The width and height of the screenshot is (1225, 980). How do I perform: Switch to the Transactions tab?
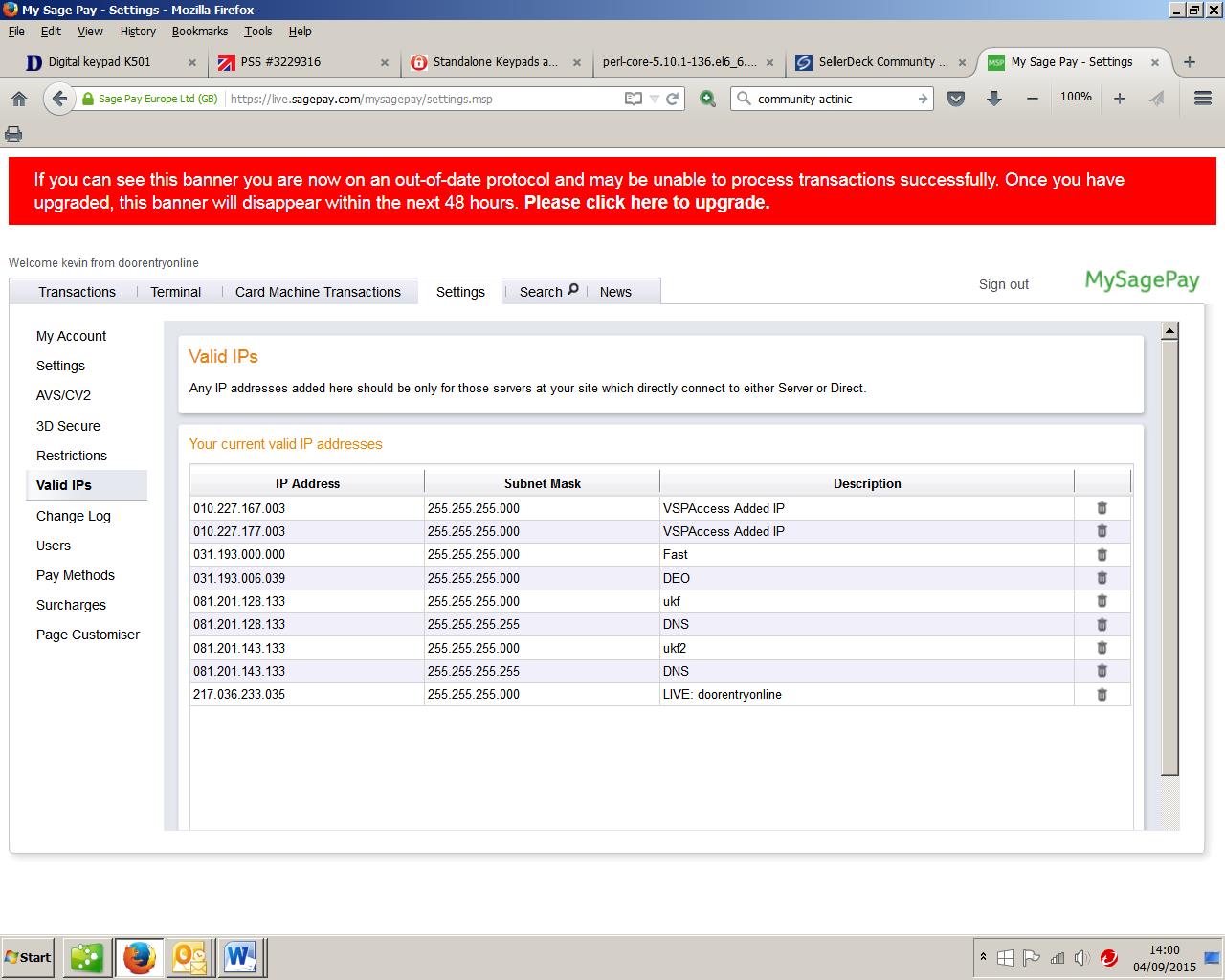click(x=77, y=292)
